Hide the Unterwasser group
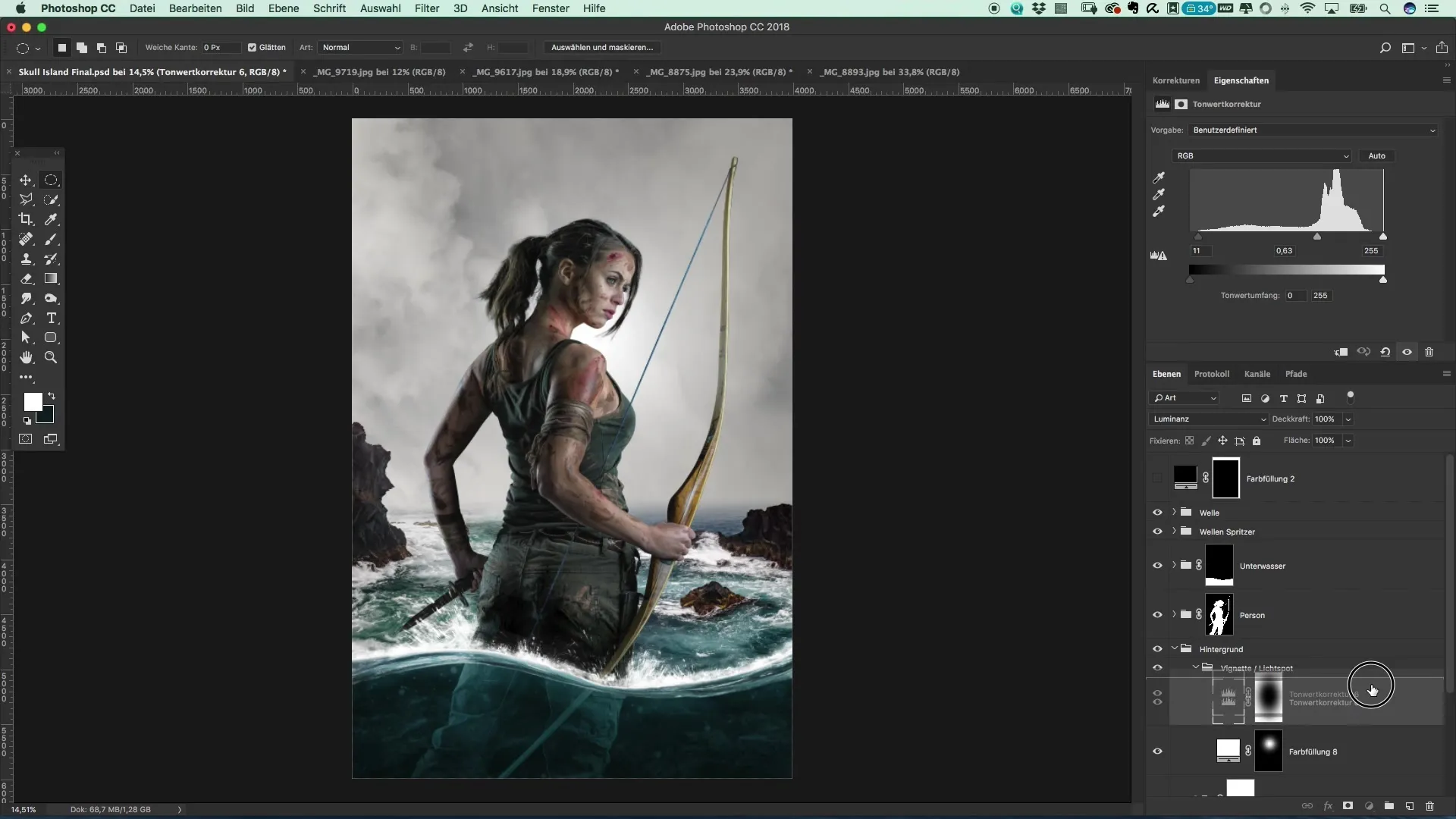The height and width of the screenshot is (819, 1456). [1157, 566]
